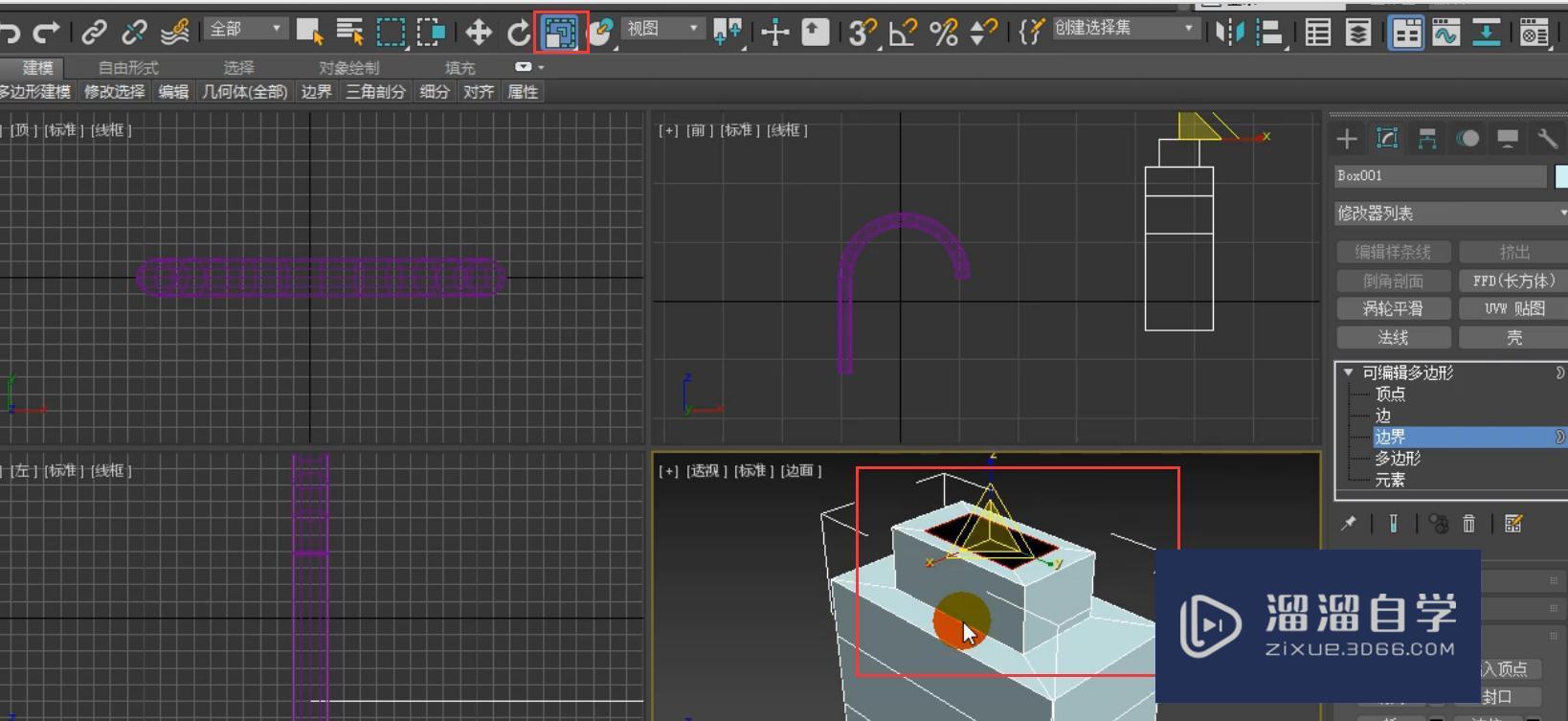Open the Schematic View icon
Viewport: 1568px width, 721px height.
click(1486, 34)
